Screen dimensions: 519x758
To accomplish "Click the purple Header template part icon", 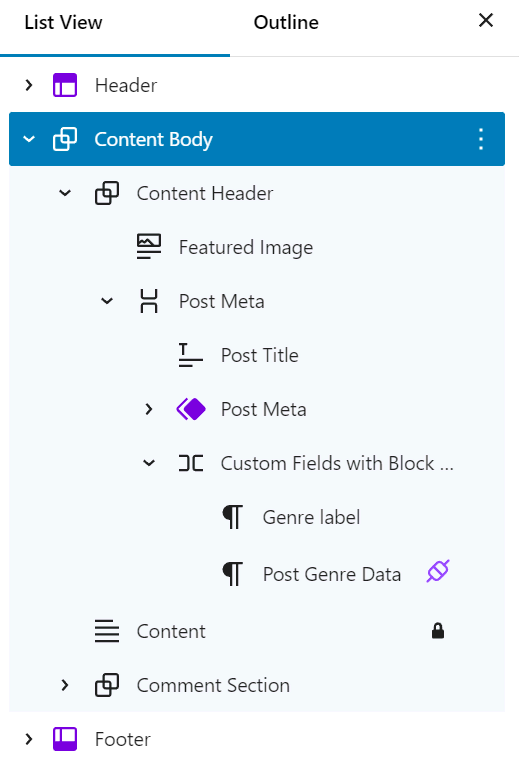I will (65, 85).
